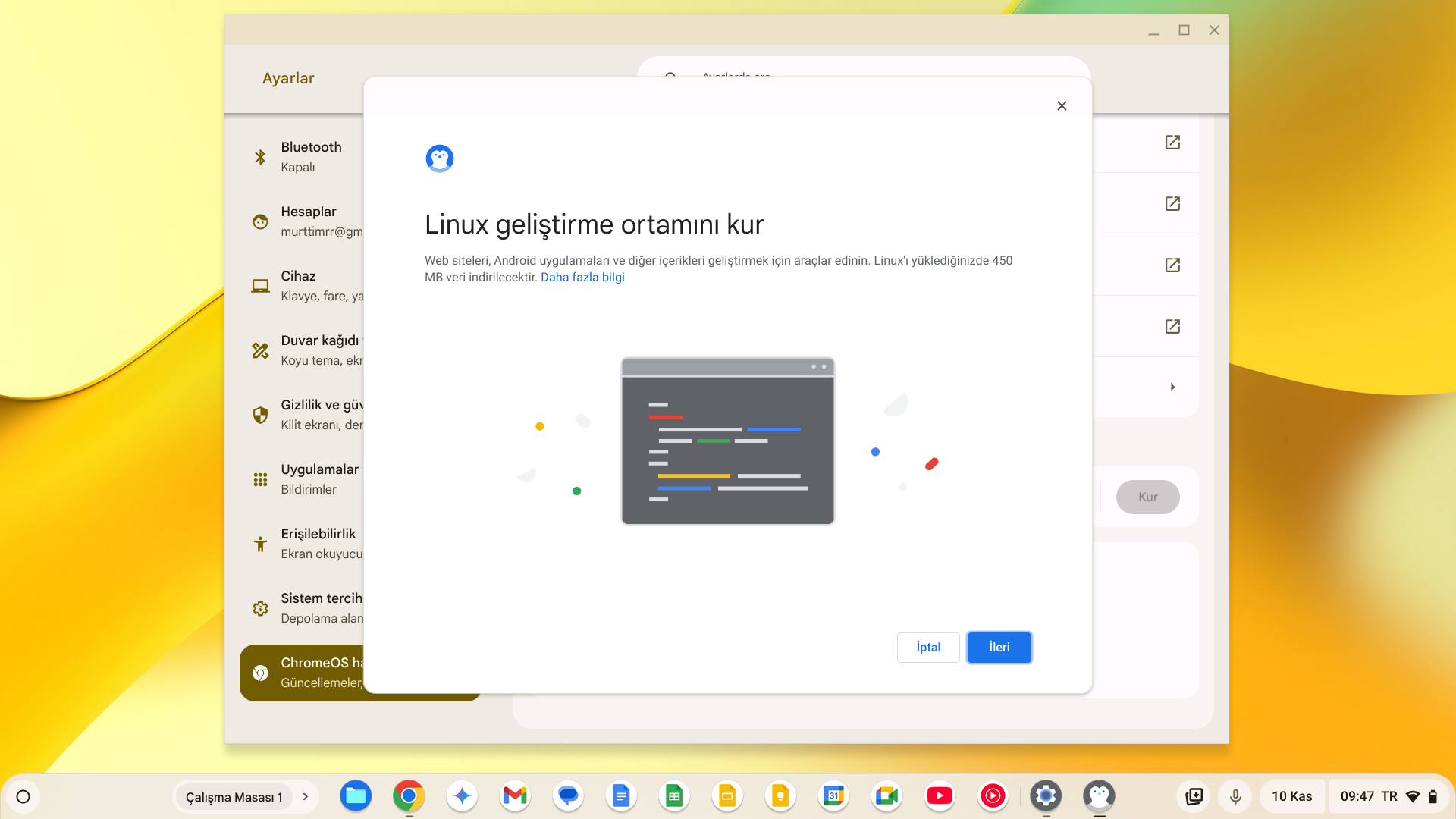Cancel setup with the İptal button
This screenshot has width=1456, height=819.
928,648
